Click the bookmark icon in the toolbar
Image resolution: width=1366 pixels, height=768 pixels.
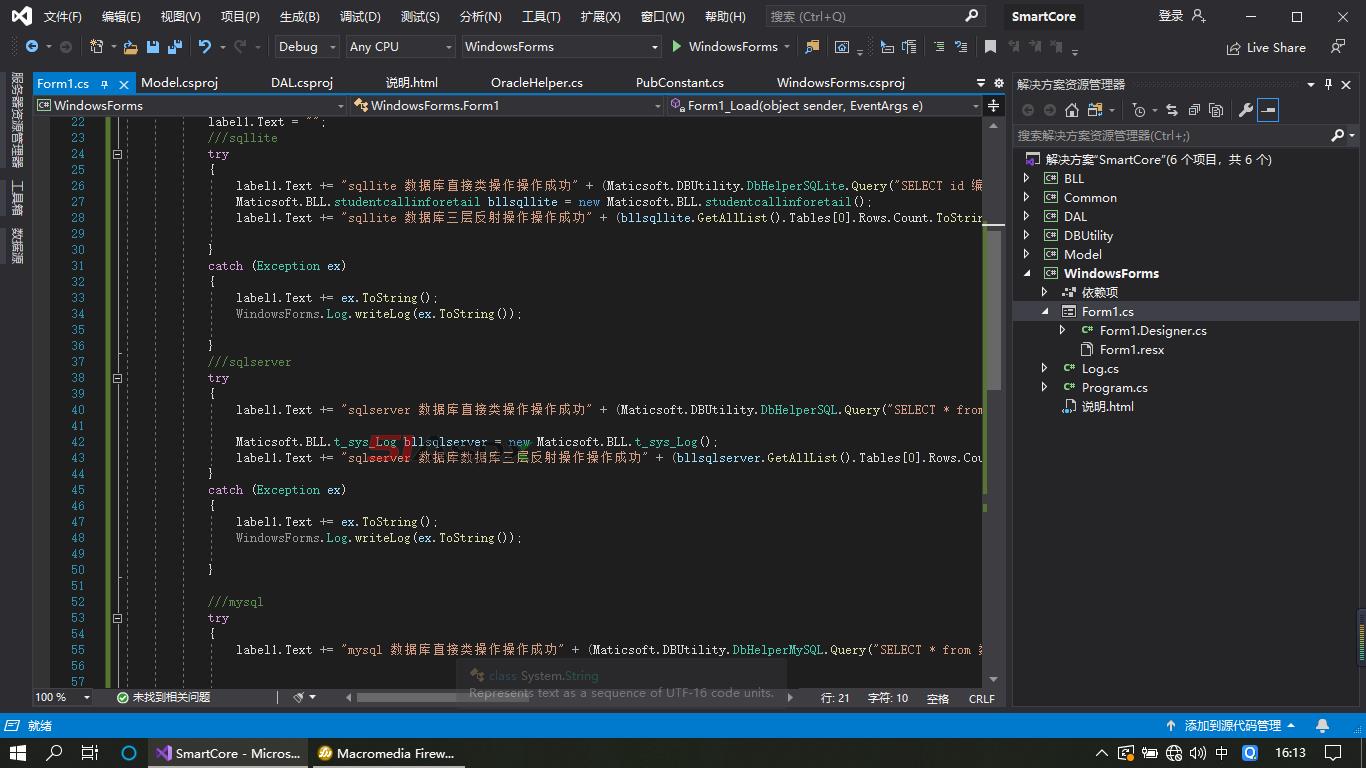click(x=990, y=47)
